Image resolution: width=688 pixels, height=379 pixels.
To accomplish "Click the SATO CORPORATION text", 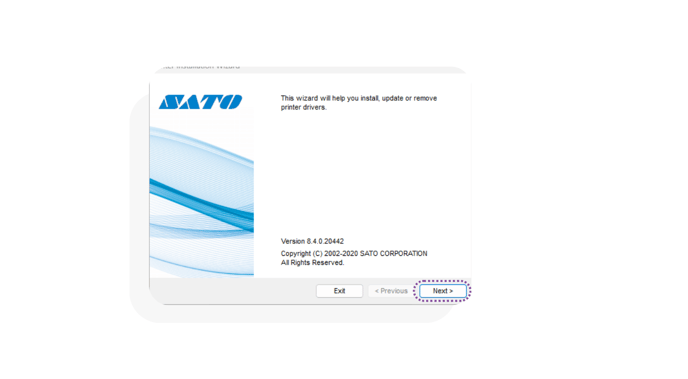I will pos(394,254).
